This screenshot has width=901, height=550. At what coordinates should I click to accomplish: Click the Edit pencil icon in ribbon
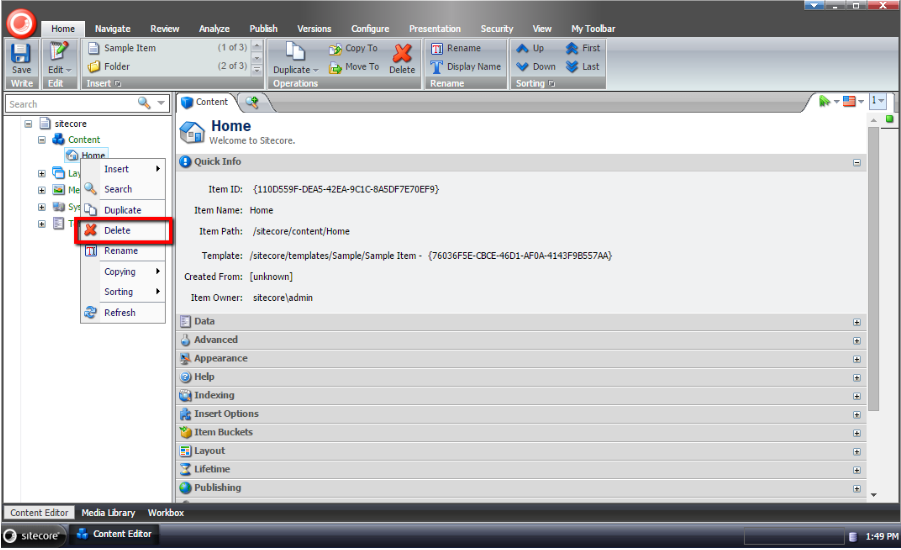(x=58, y=51)
